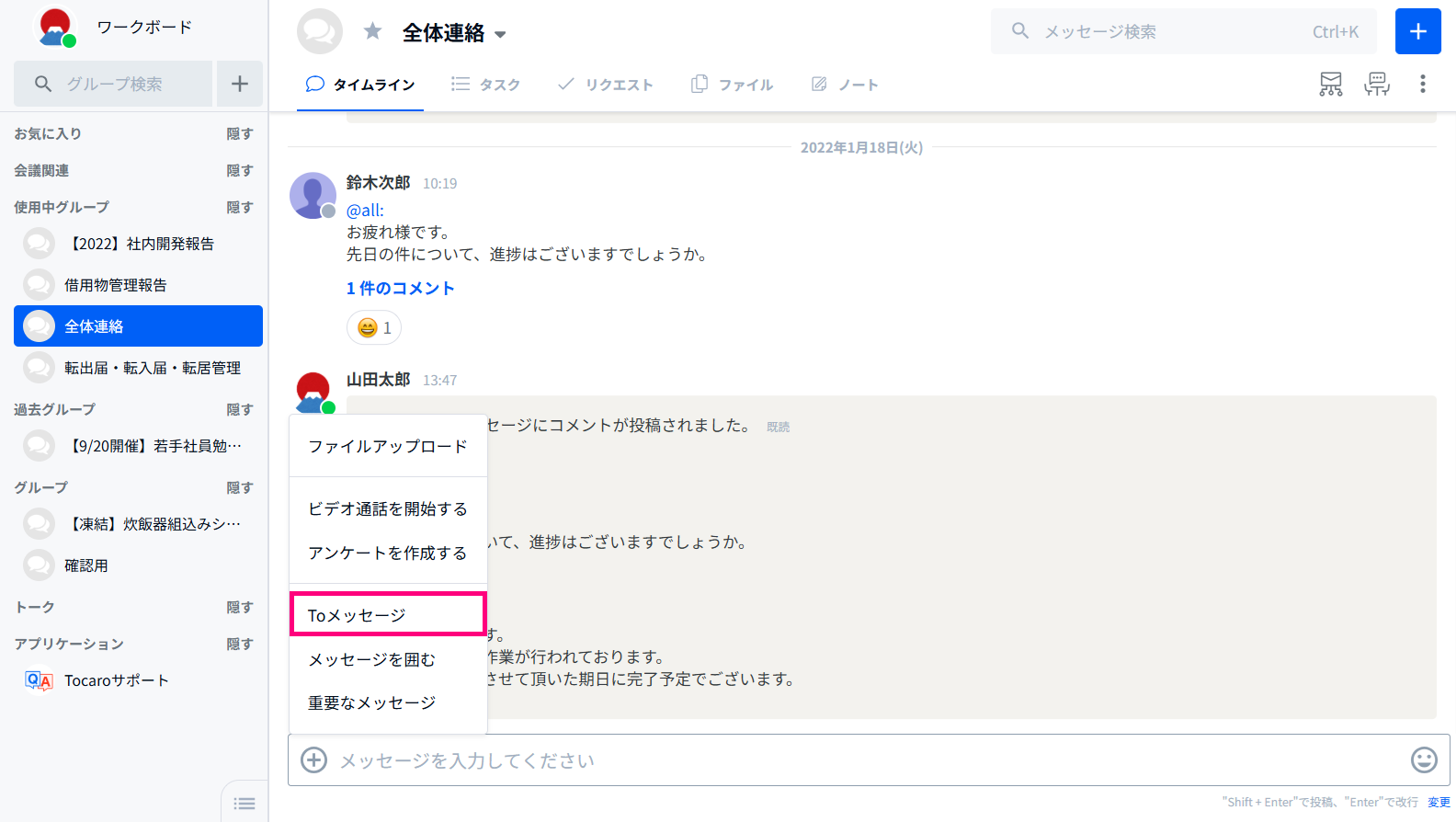Image resolution: width=1456 pixels, height=822 pixels.
Task: Choose アンケートを作成する from the menu
Action: (x=388, y=553)
